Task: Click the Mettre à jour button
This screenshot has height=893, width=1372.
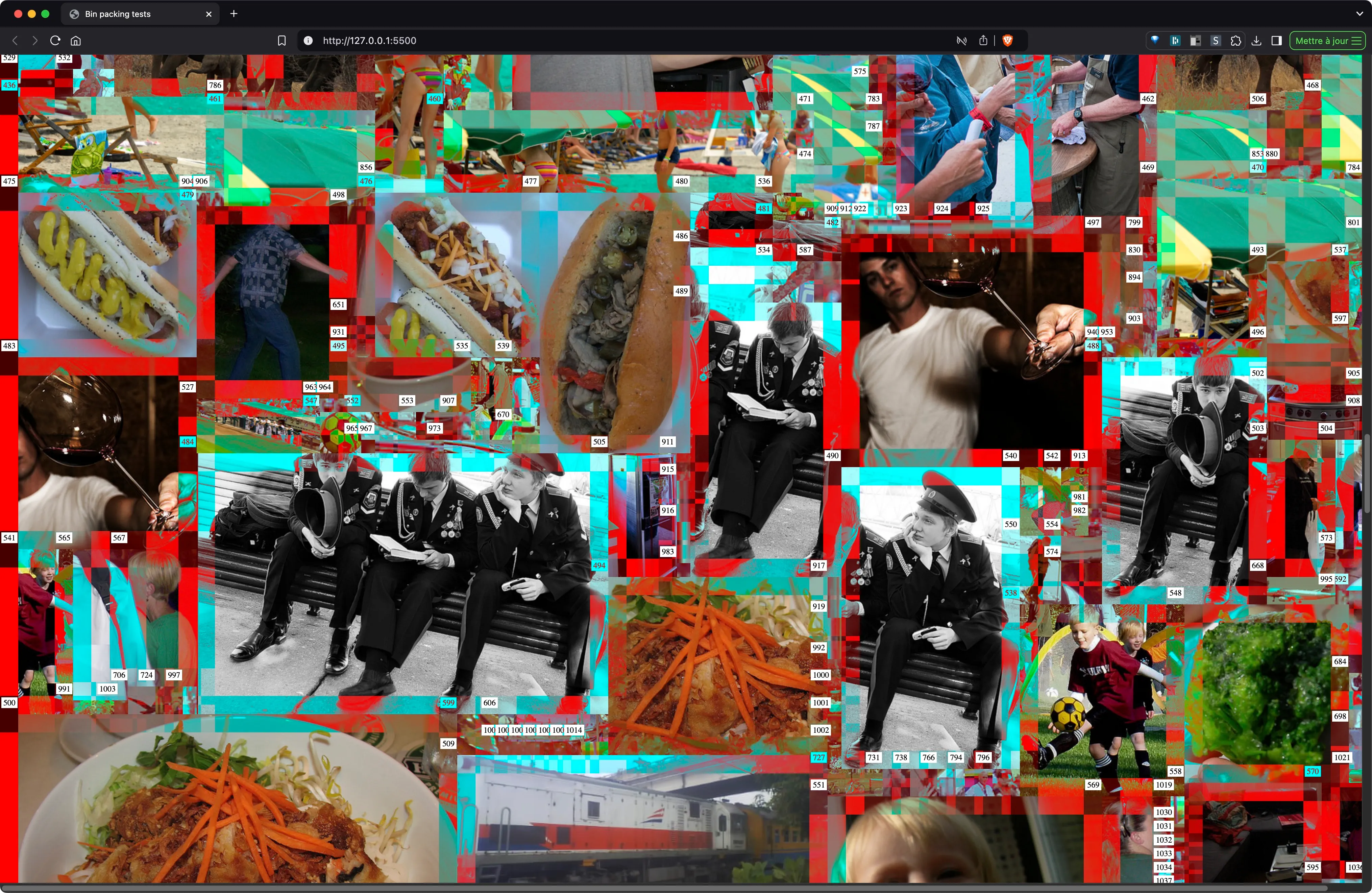Action: click(x=1327, y=40)
